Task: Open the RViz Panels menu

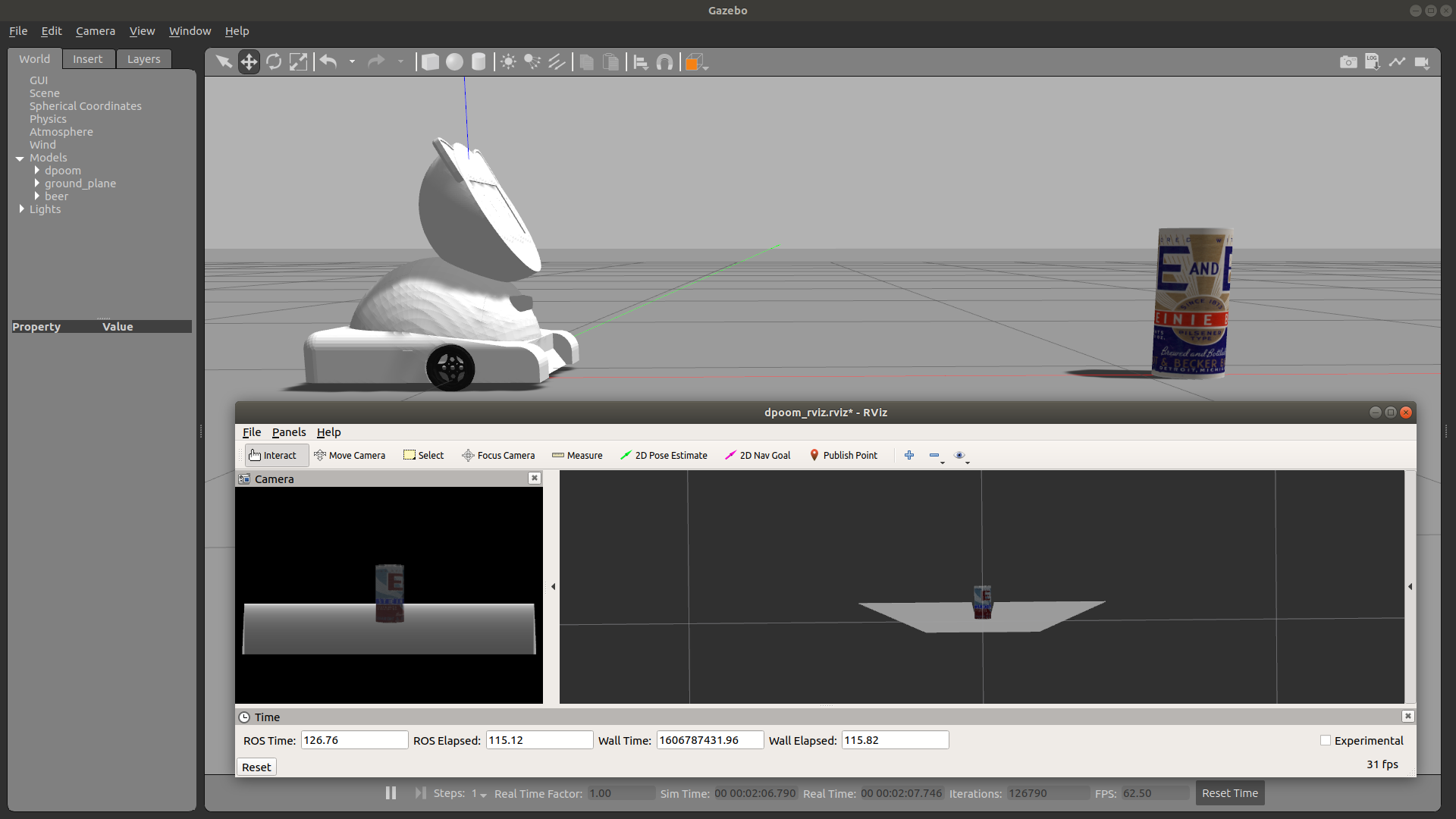Action: pyautogui.click(x=289, y=432)
